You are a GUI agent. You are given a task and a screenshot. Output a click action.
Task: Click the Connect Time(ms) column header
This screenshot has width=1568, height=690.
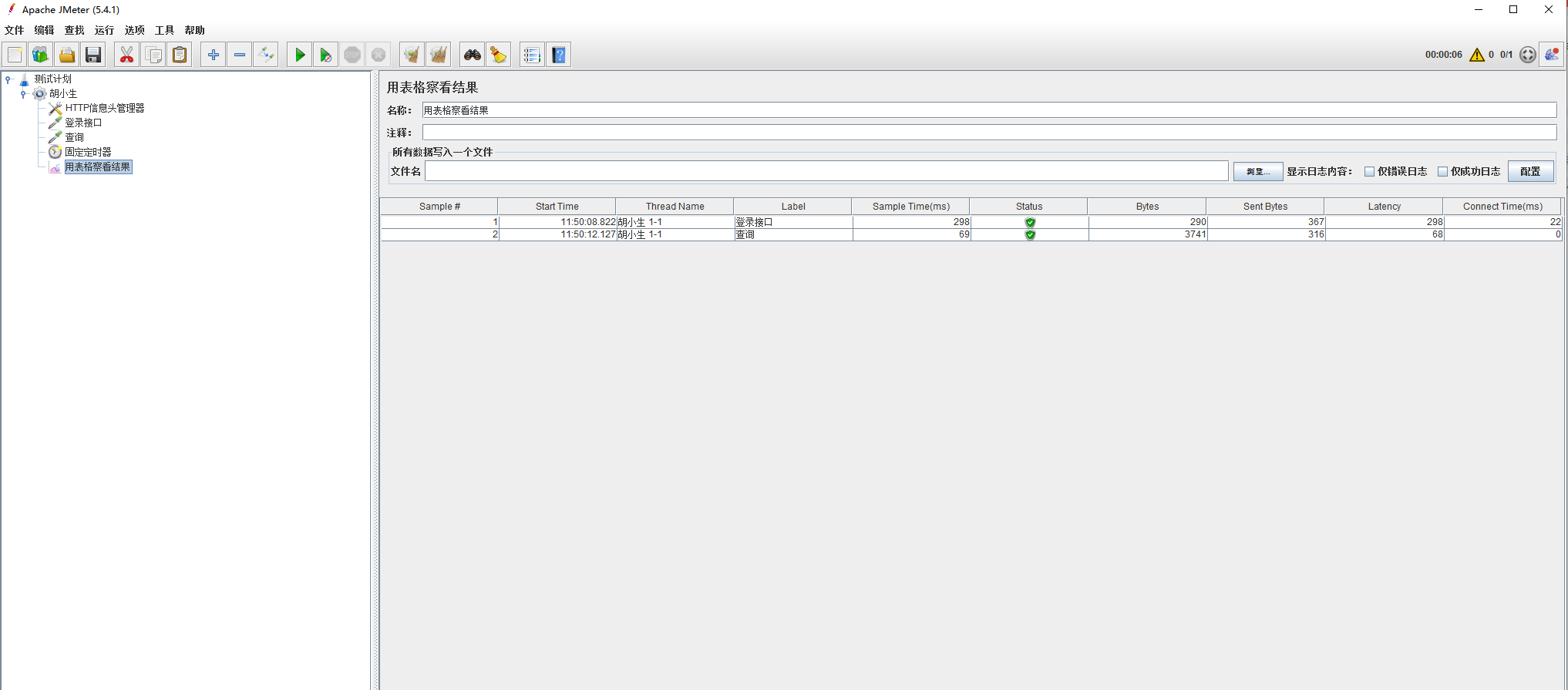(1502, 206)
